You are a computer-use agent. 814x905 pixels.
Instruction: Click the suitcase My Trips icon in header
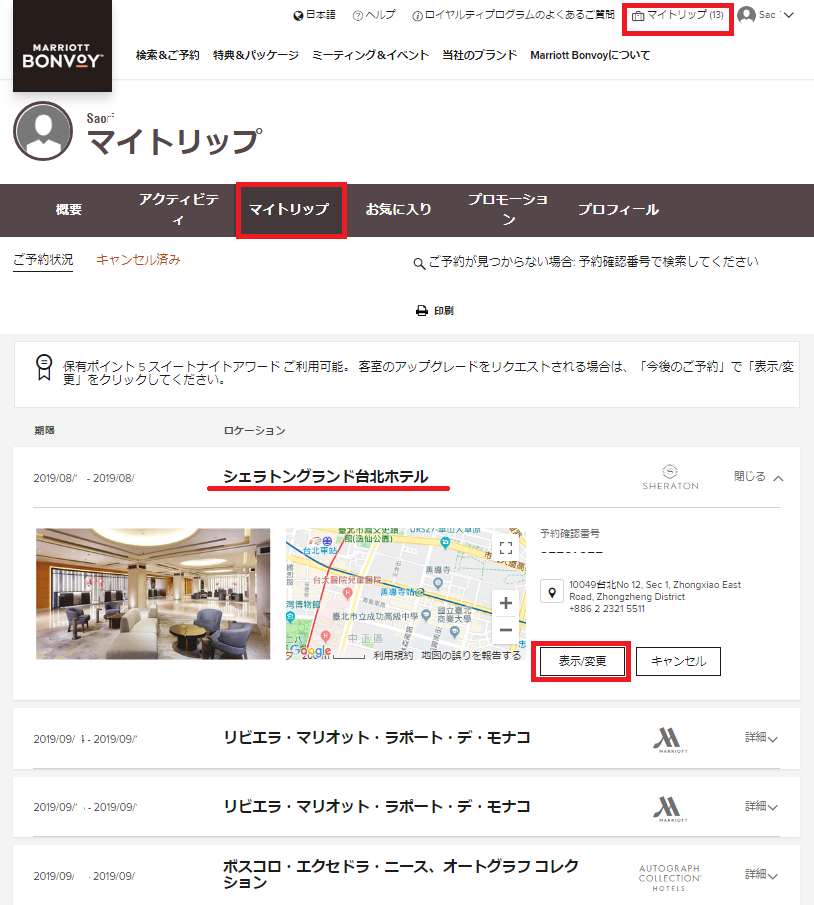click(638, 16)
